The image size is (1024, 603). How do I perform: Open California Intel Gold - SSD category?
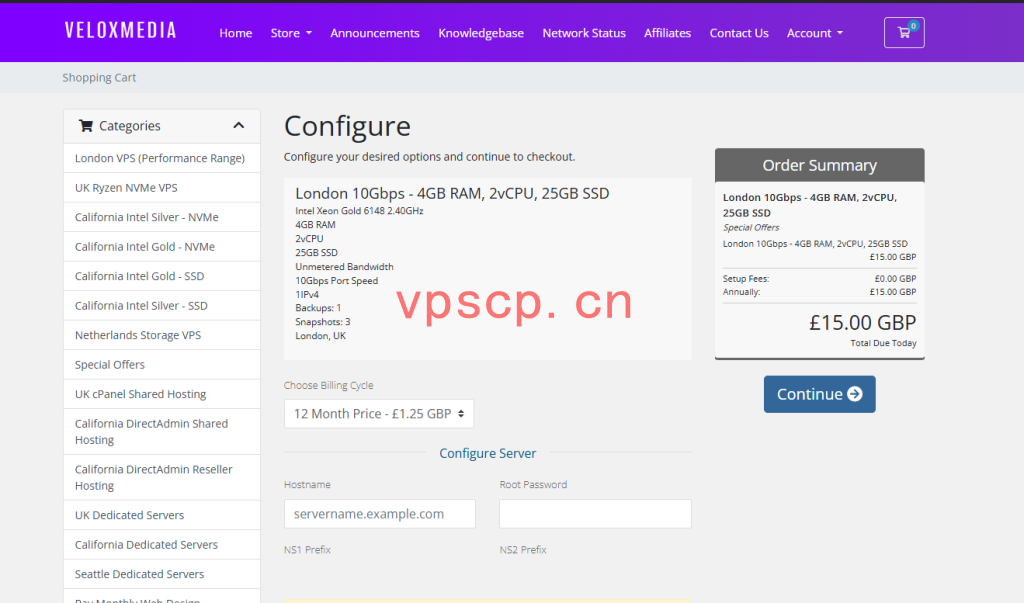click(x=162, y=276)
